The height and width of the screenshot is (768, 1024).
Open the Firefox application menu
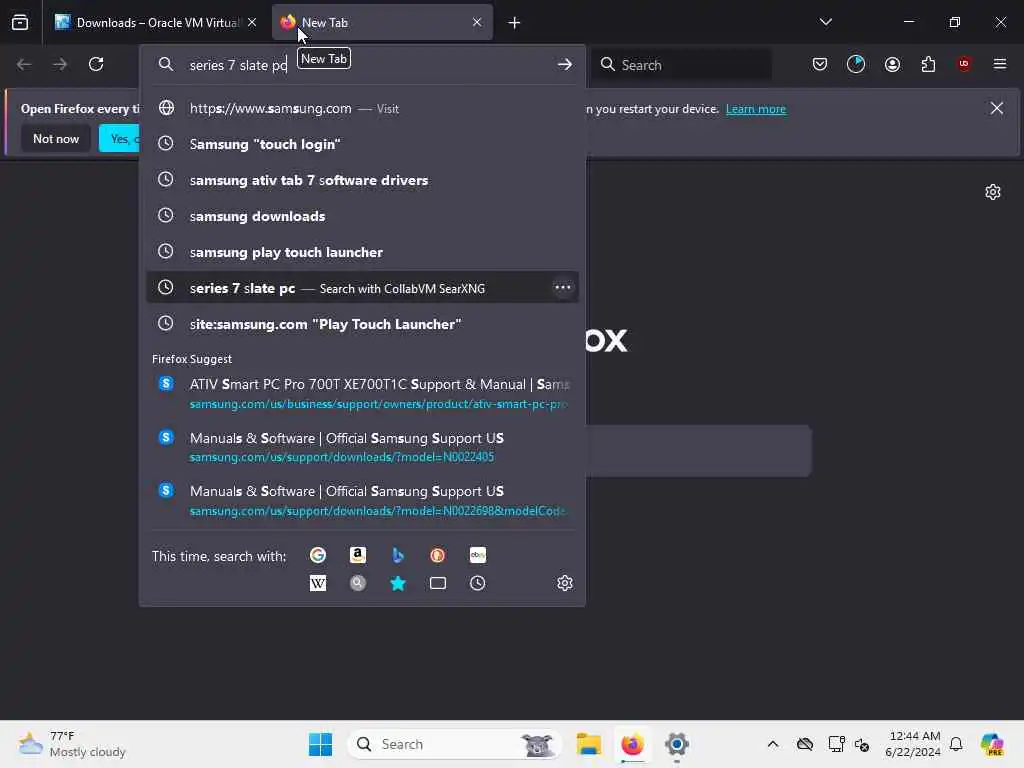(x=1000, y=64)
